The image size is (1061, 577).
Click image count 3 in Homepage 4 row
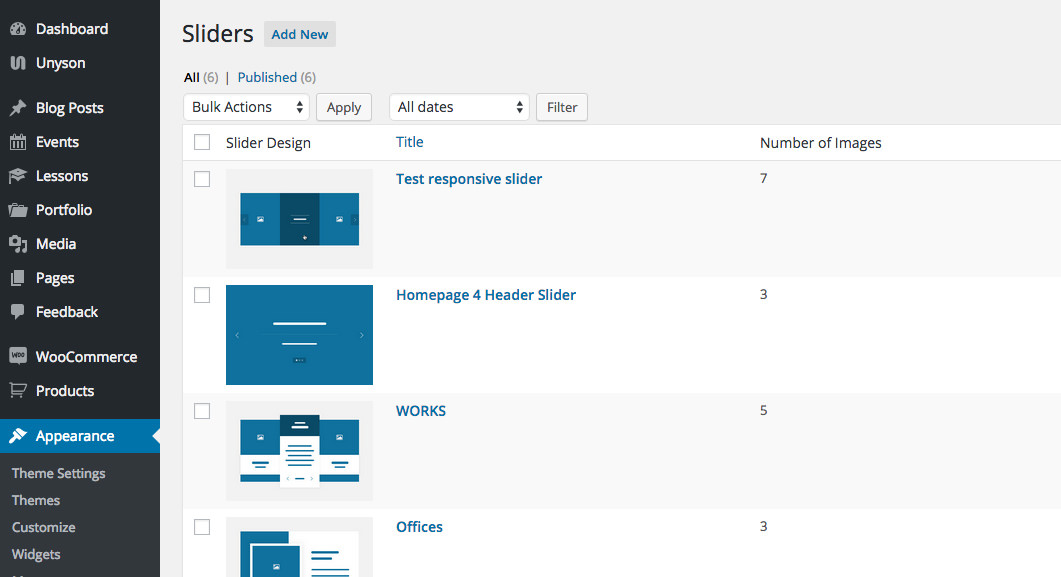[763, 294]
